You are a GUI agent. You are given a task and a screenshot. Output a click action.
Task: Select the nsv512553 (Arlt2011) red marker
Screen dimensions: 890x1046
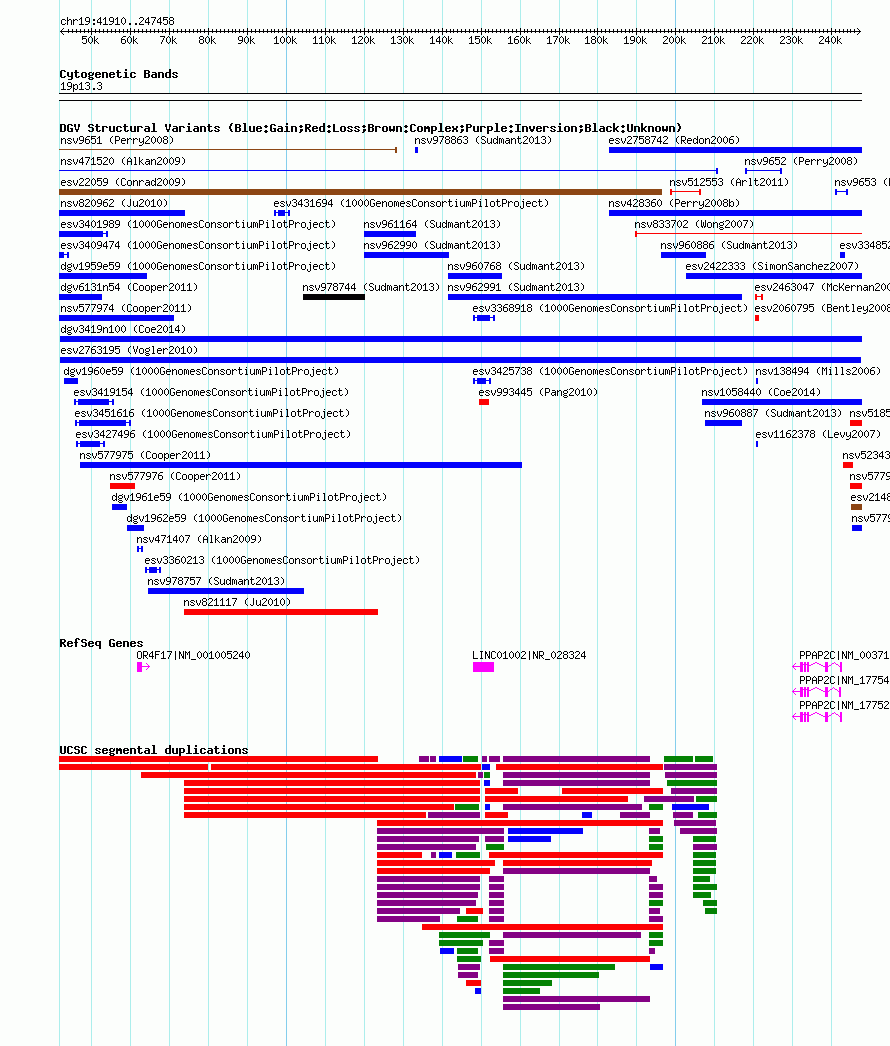[685, 192]
